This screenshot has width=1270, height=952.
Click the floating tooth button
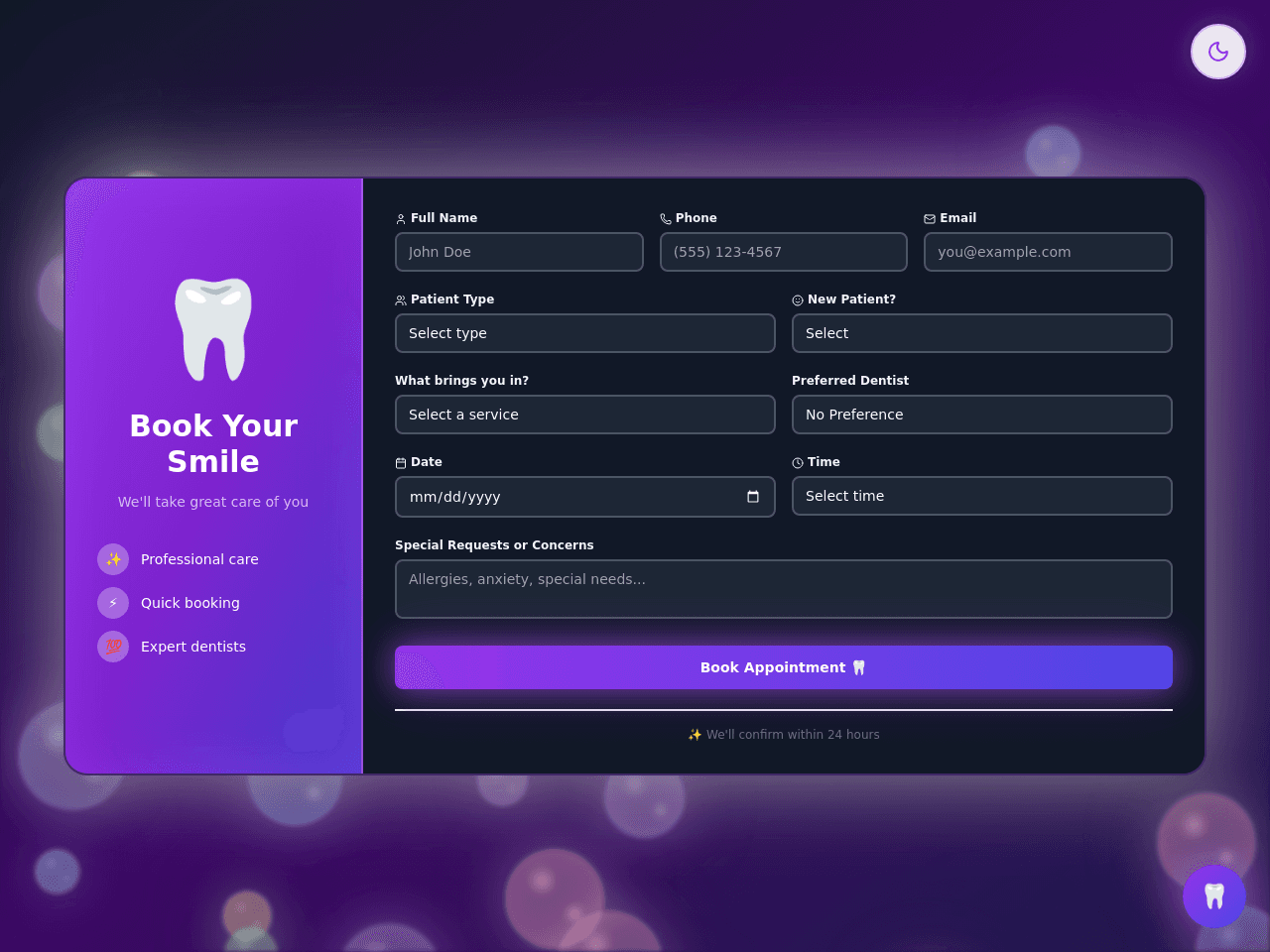[x=1214, y=896]
